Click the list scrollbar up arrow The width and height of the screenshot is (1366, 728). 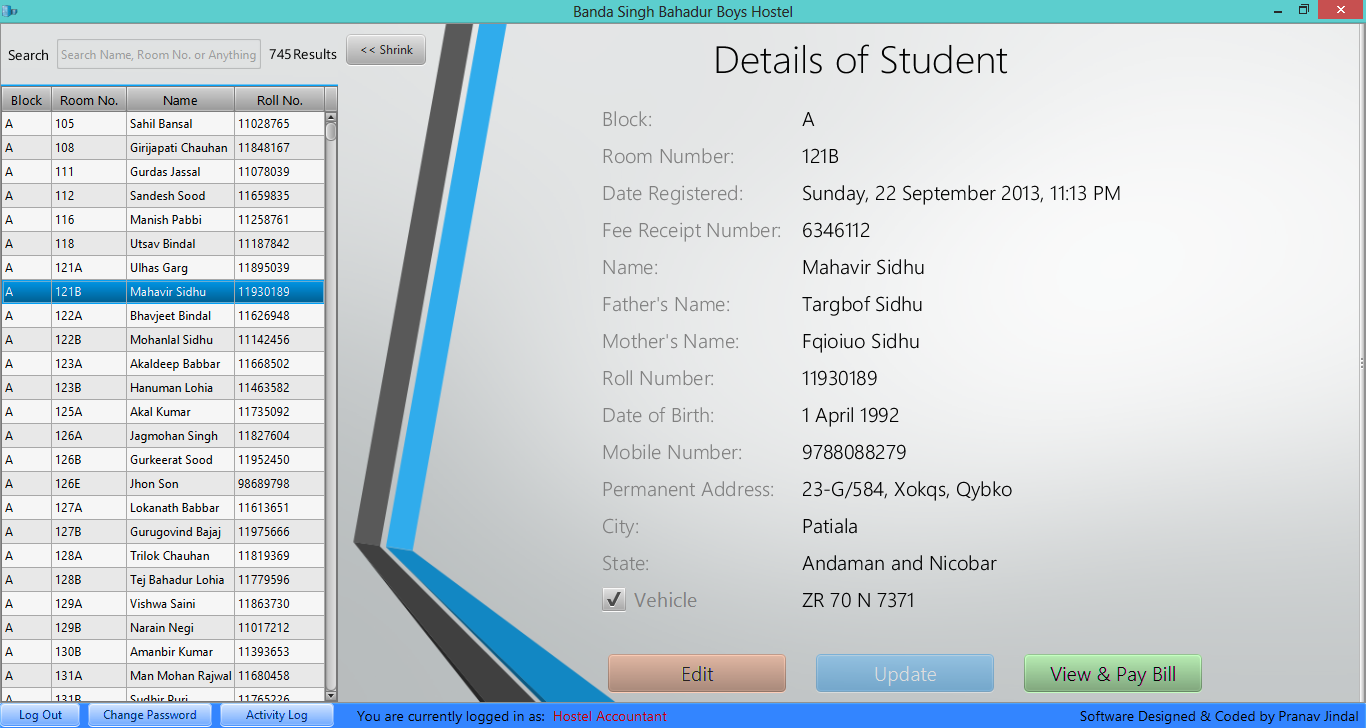331,117
